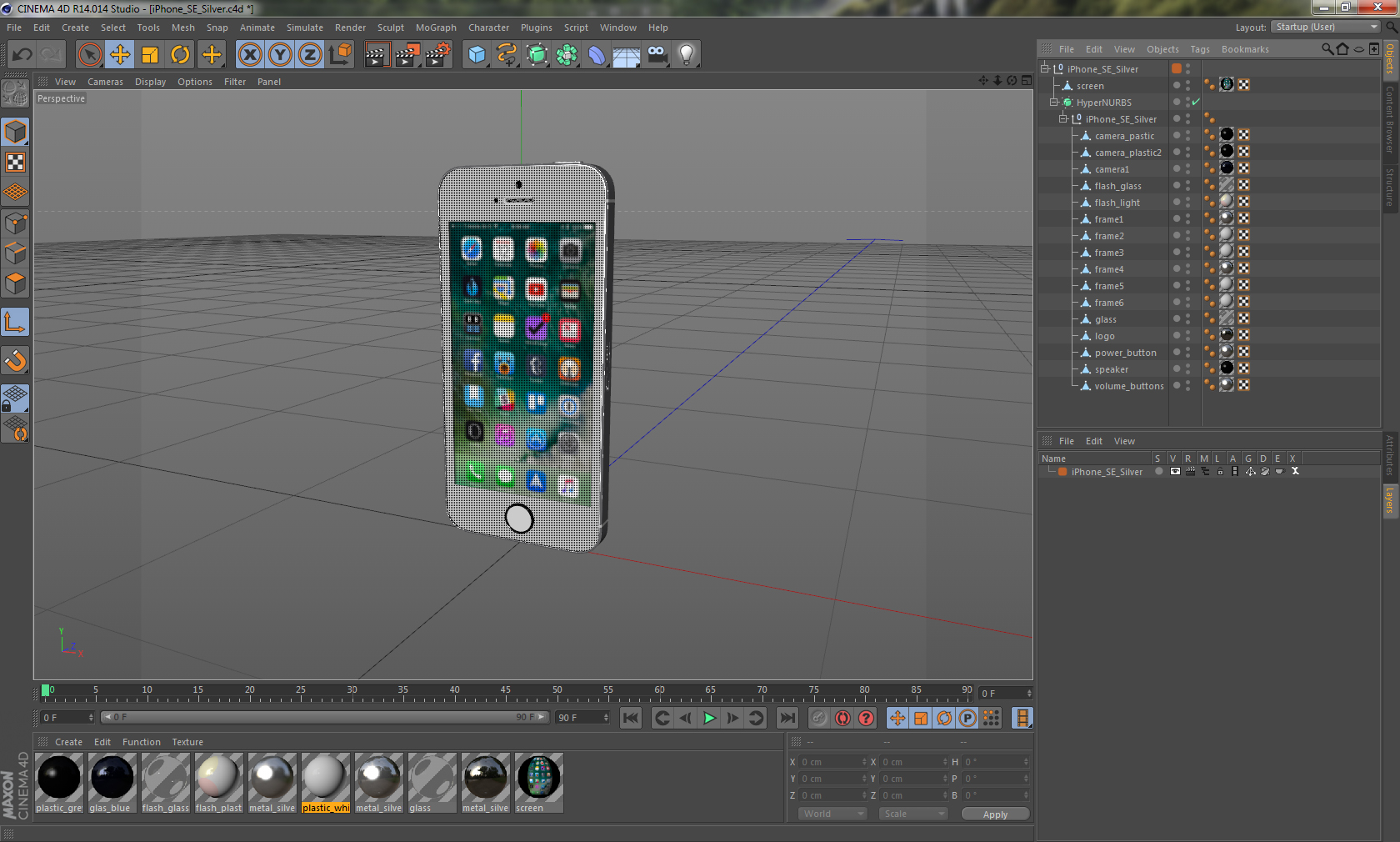The image size is (1400, 842).
Task: Add a Cube primitive object
Action: click(477, 55)
